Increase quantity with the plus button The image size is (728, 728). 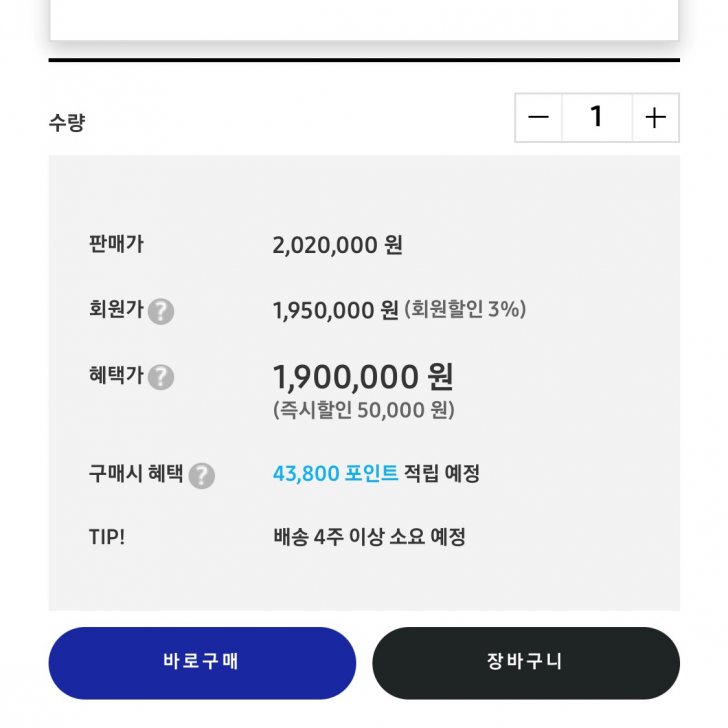[x=655, y=118]
